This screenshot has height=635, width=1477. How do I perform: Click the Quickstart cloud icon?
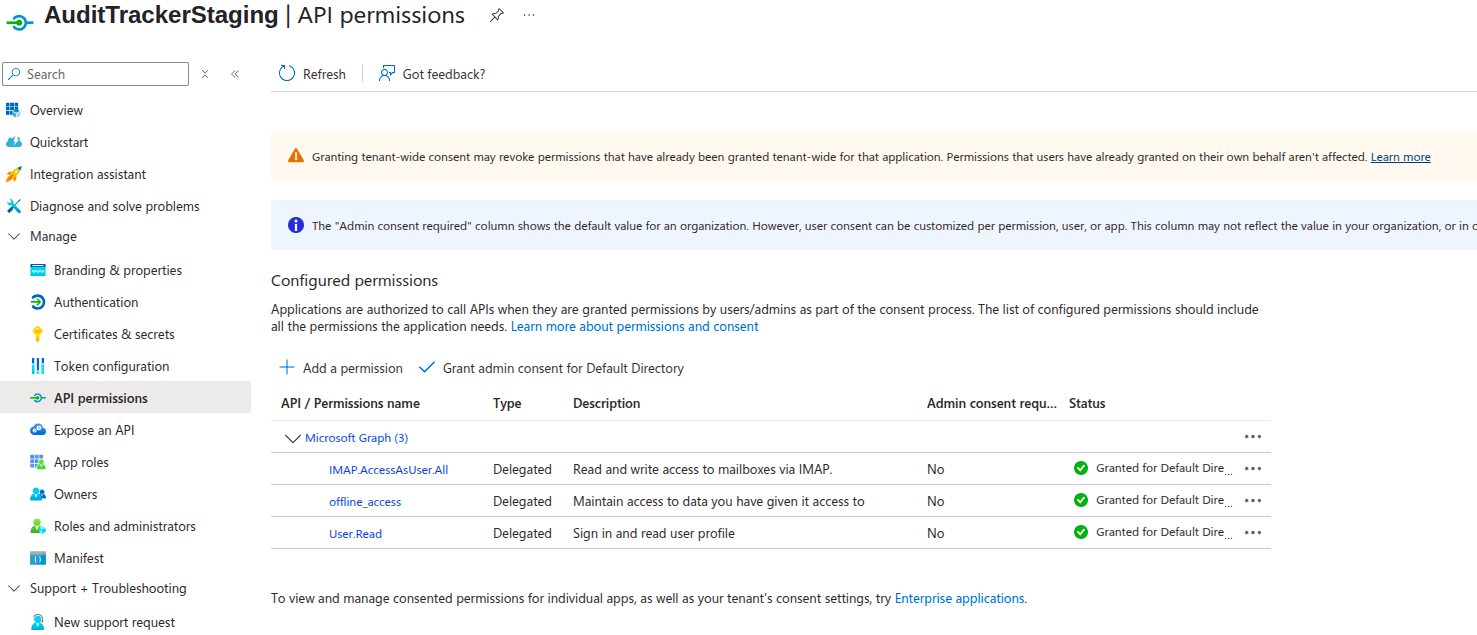[x=13, y=142]
